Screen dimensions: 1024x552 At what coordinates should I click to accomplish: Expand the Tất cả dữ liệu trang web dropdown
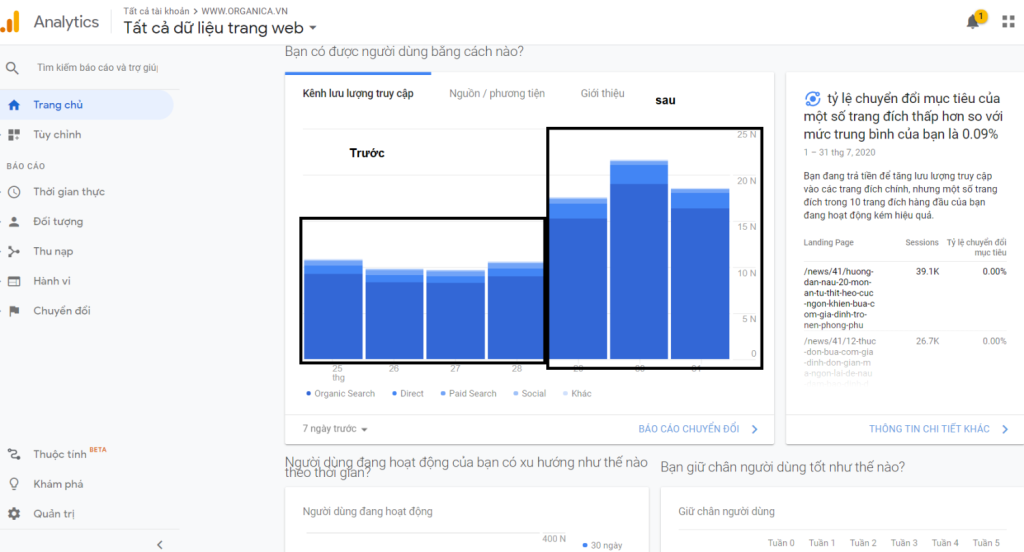(x=313, y=28)
